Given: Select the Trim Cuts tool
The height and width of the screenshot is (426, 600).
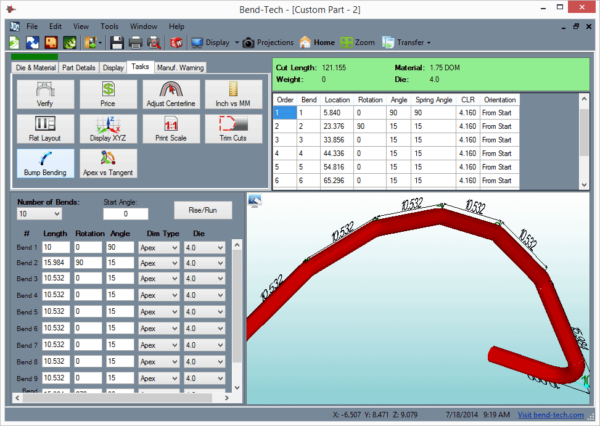Looking at the screenshot, I should tap(232, 128).
